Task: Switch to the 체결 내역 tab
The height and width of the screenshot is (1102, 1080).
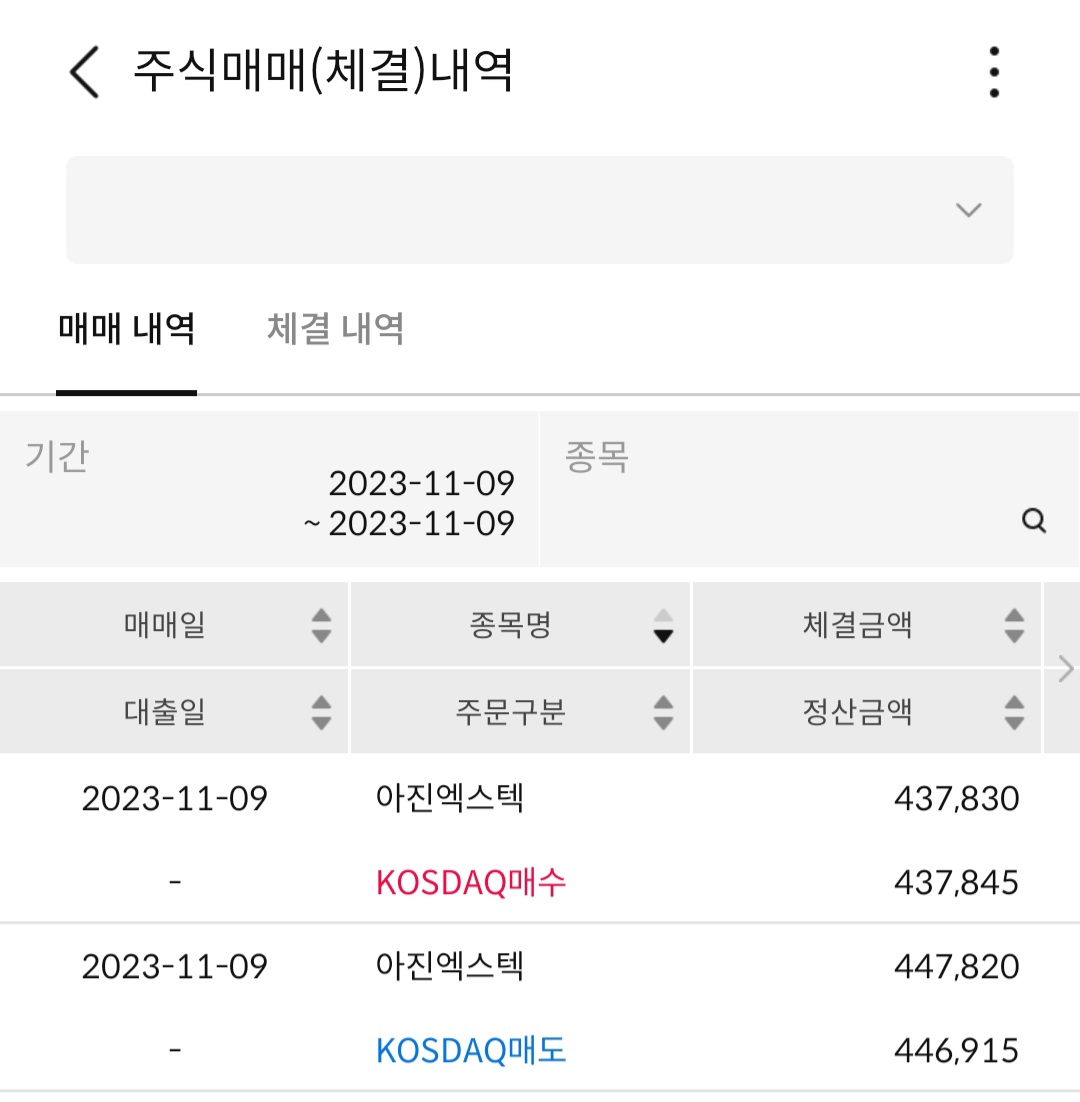Action: tap(335, 329)
